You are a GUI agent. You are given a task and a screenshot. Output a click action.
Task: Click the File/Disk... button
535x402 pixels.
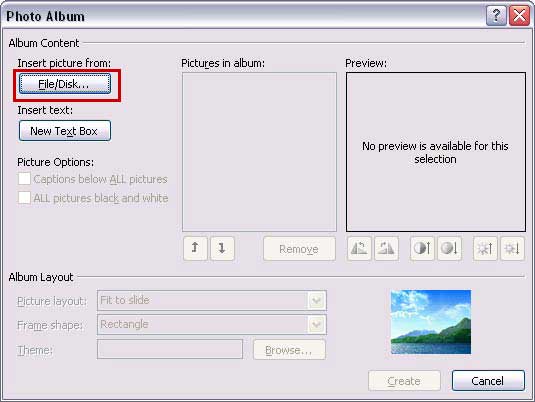pos(65,84)
